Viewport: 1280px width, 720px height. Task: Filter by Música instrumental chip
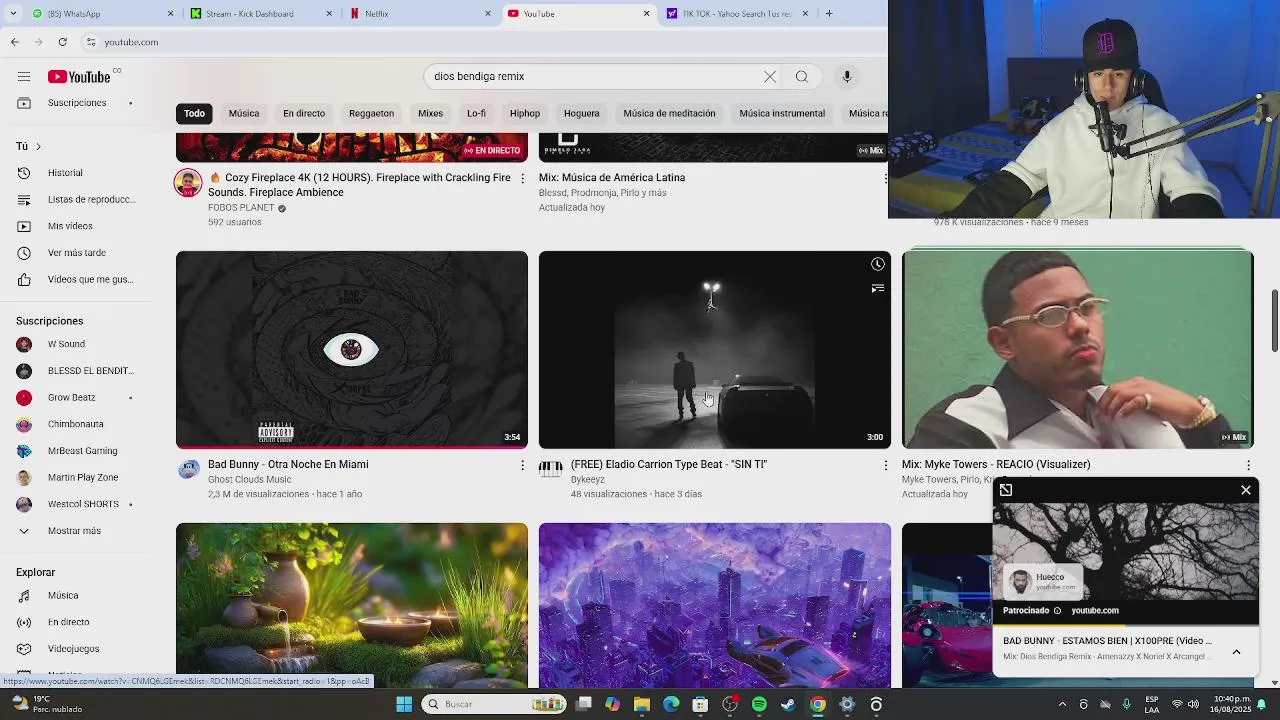782,113
